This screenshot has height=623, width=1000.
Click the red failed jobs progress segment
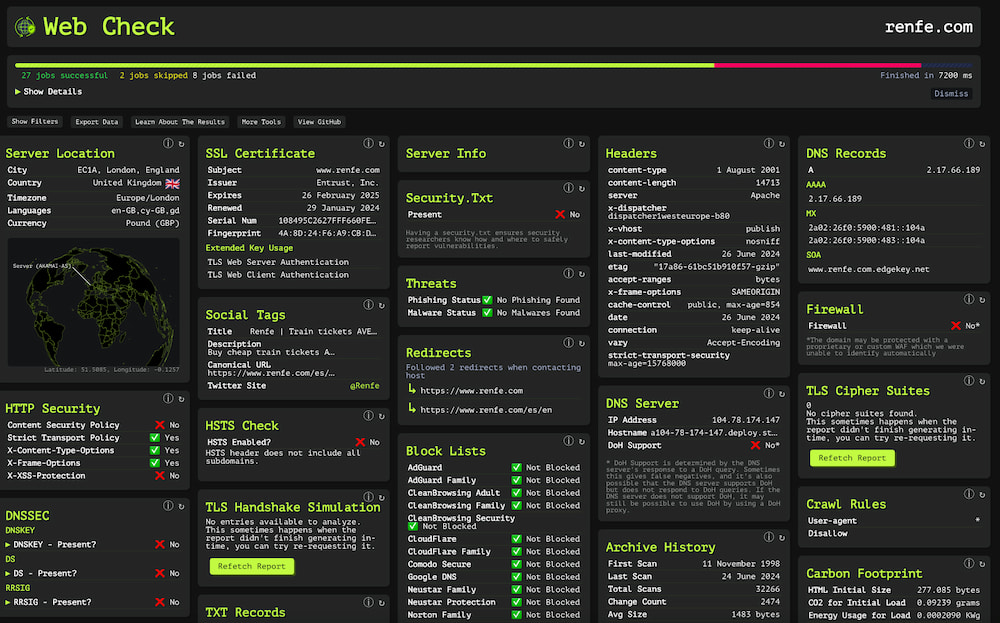[x=818, y=65]
